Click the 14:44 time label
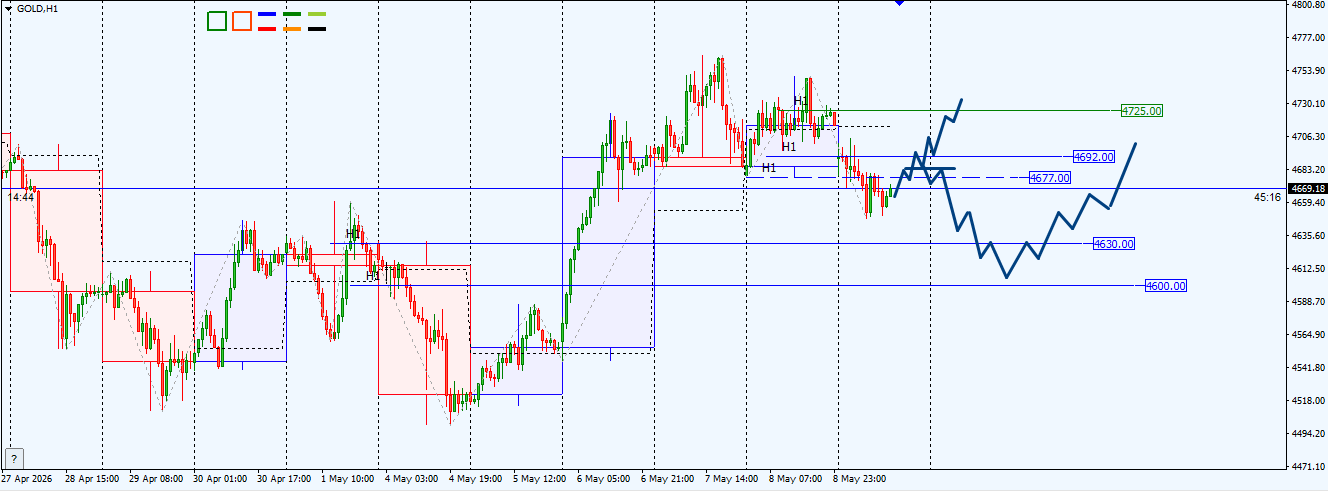 tap(22, 198)
